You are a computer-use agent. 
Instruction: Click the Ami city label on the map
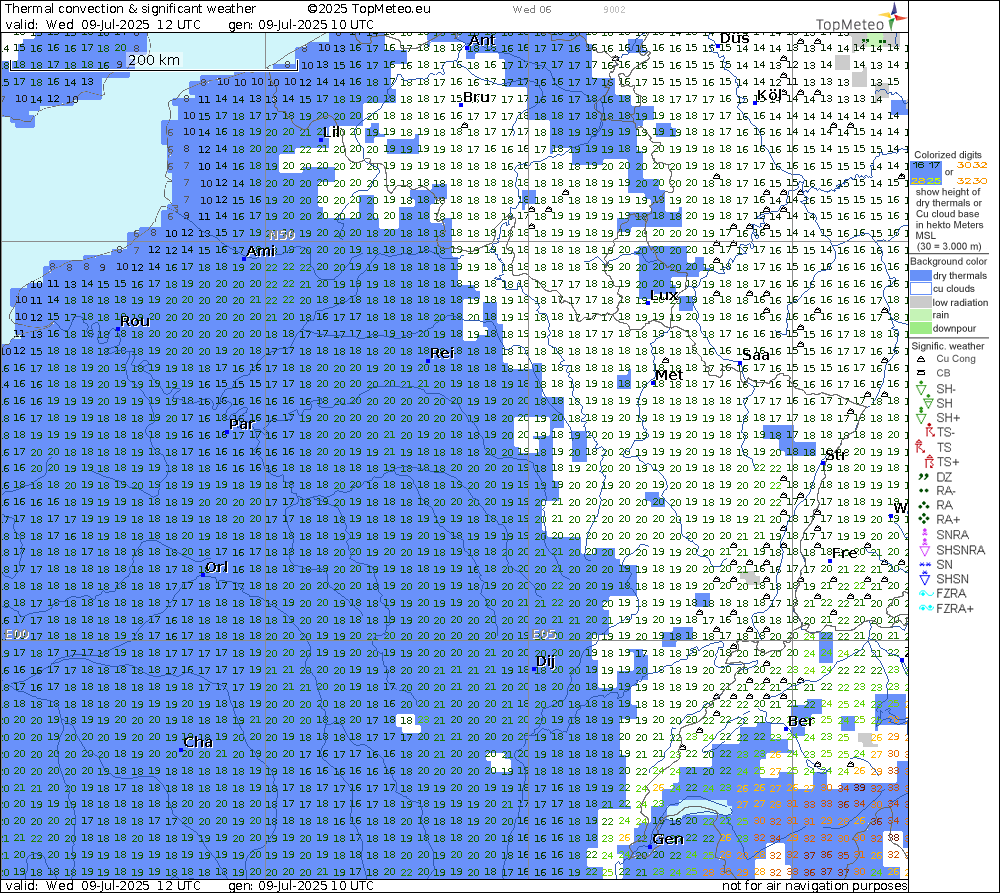pos(261,251)
